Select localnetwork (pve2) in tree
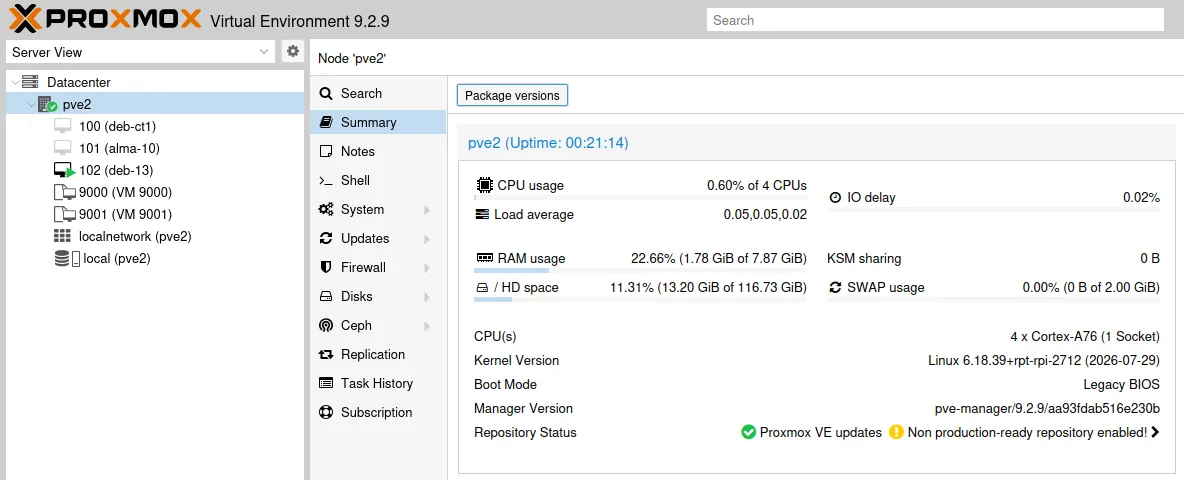Viewport: 1184px width, 480px height. coord(154,236)
